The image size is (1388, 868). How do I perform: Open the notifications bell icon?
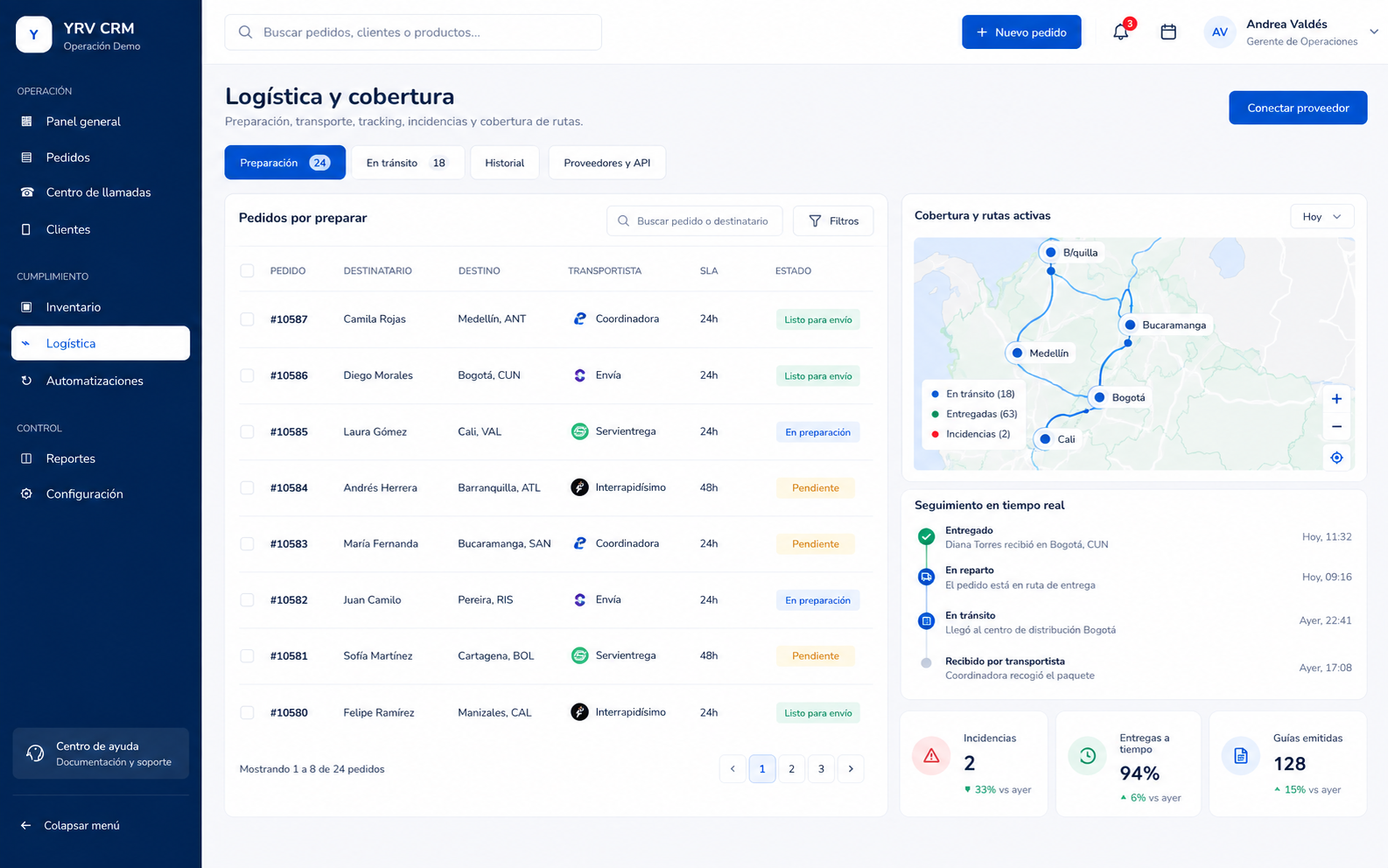(x=1120, y=32)
